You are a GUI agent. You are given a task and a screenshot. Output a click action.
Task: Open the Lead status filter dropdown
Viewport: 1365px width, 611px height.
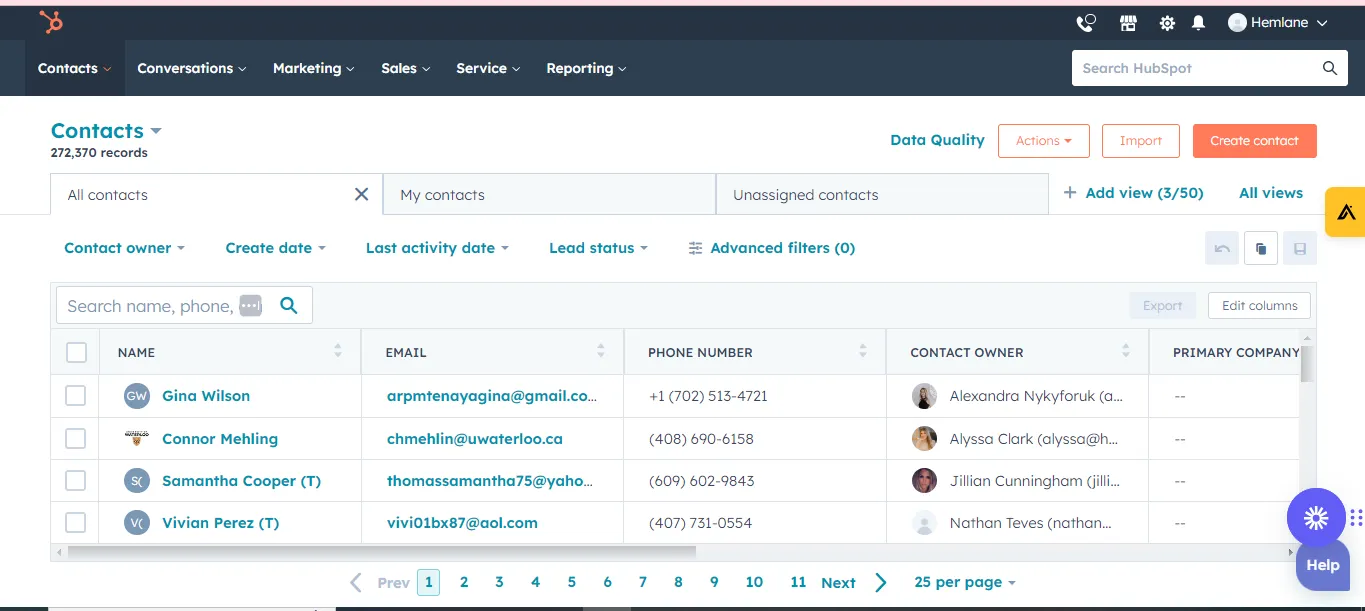tap(598, 248)
